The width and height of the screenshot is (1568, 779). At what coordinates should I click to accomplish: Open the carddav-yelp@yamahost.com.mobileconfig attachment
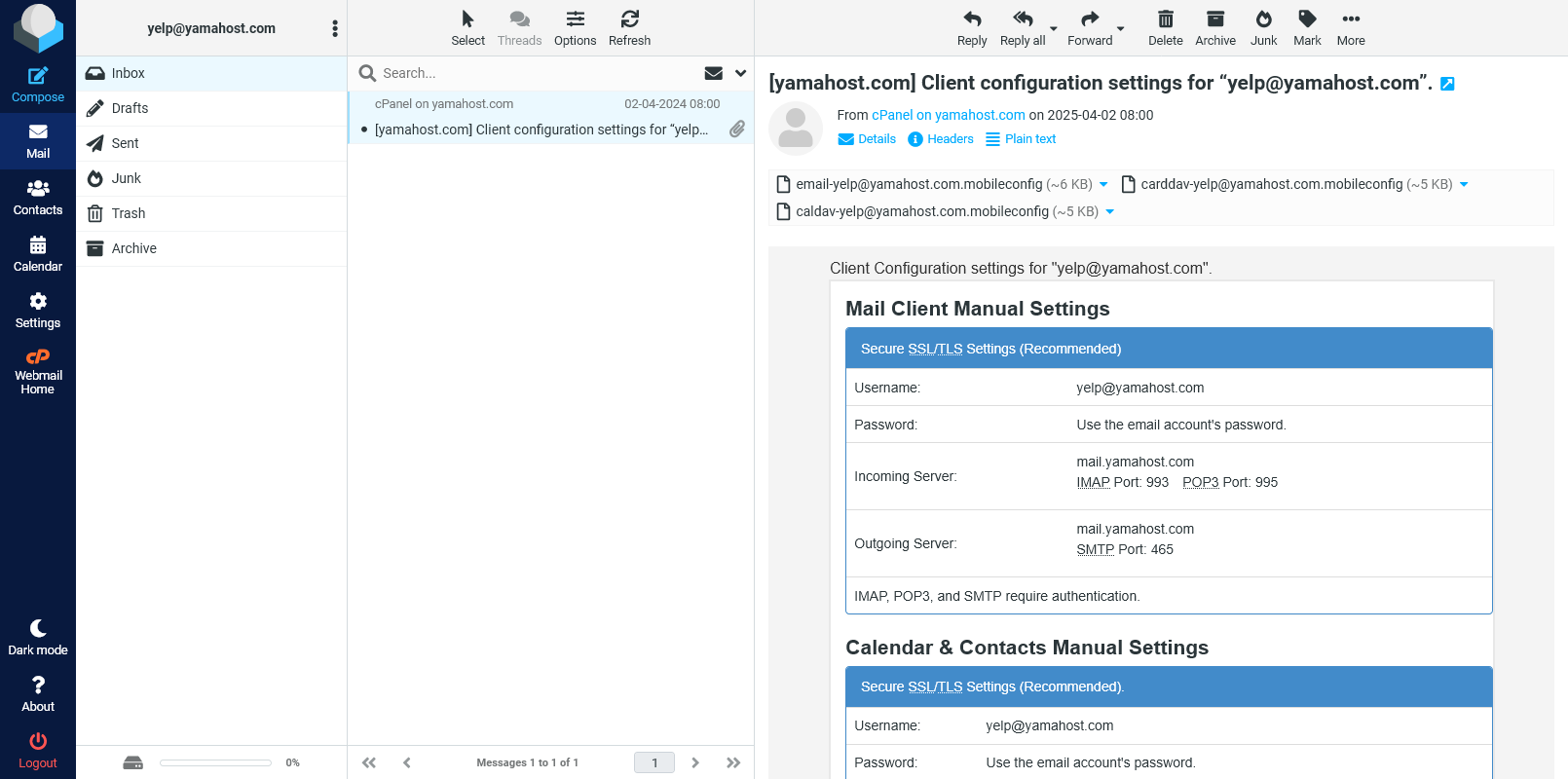pos(1287,184)
